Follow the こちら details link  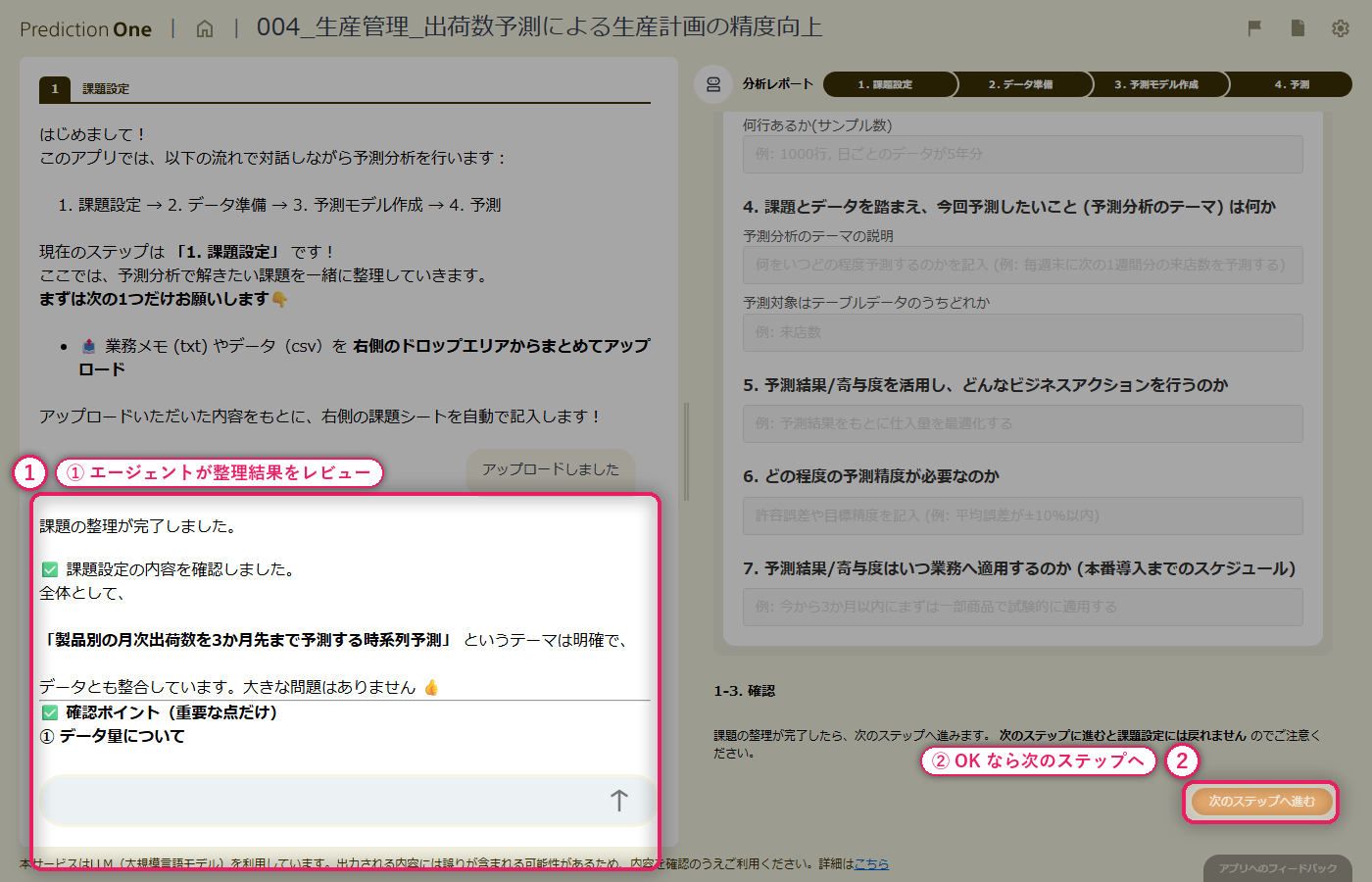click(x=871, y=863)
